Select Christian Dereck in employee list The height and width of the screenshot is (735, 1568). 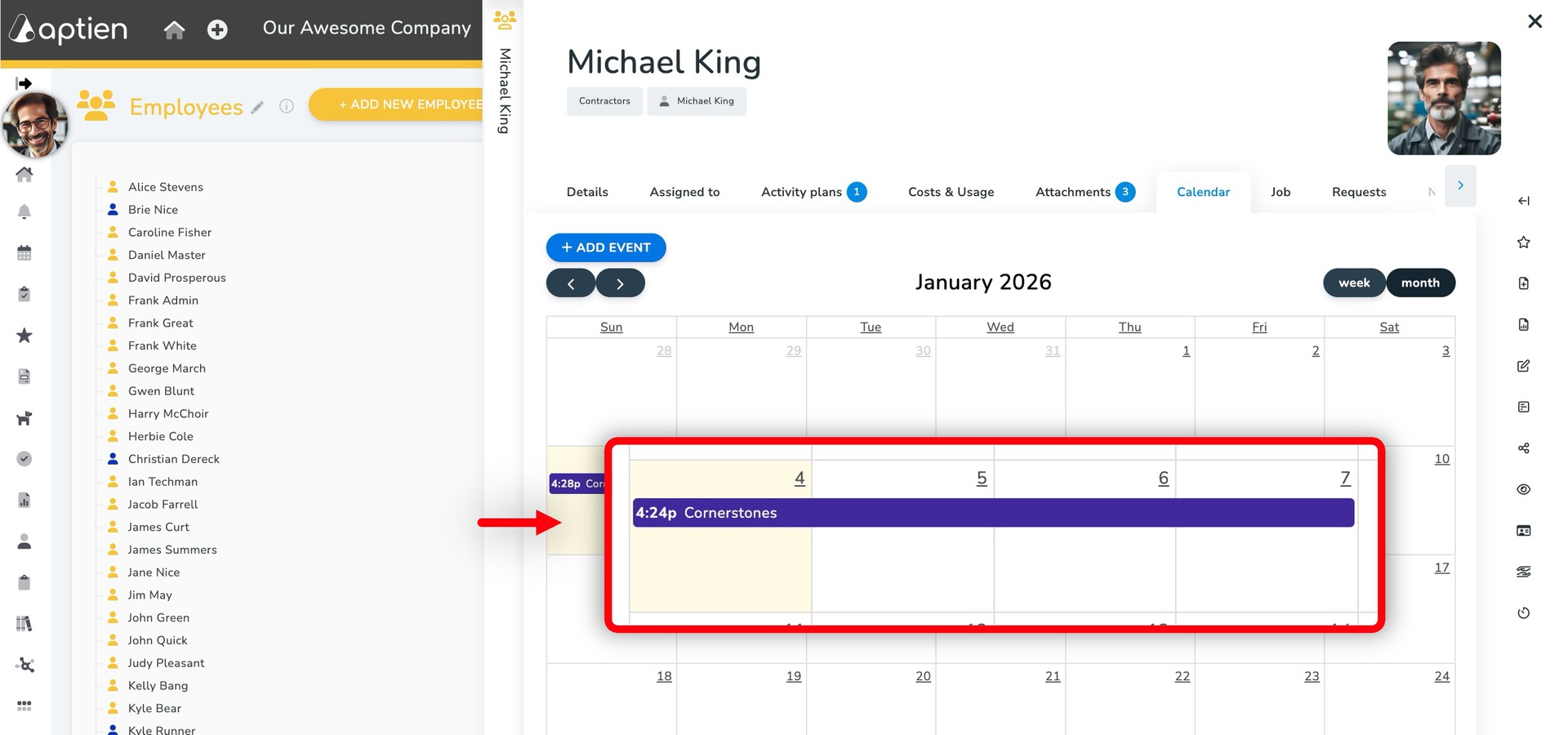click(x=173, y=459)
